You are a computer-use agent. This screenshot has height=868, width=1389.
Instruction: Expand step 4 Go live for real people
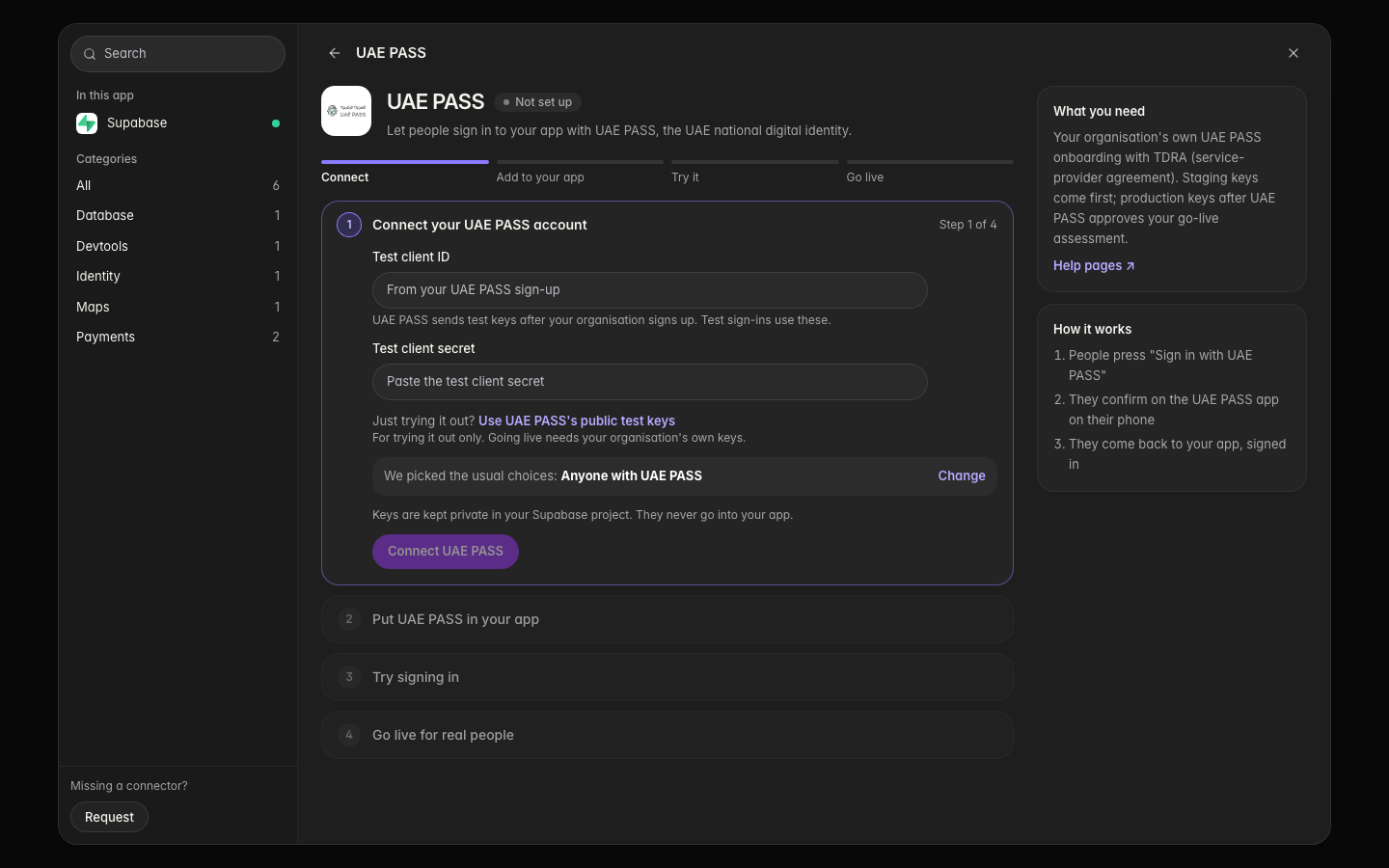(x=667, y=735)
